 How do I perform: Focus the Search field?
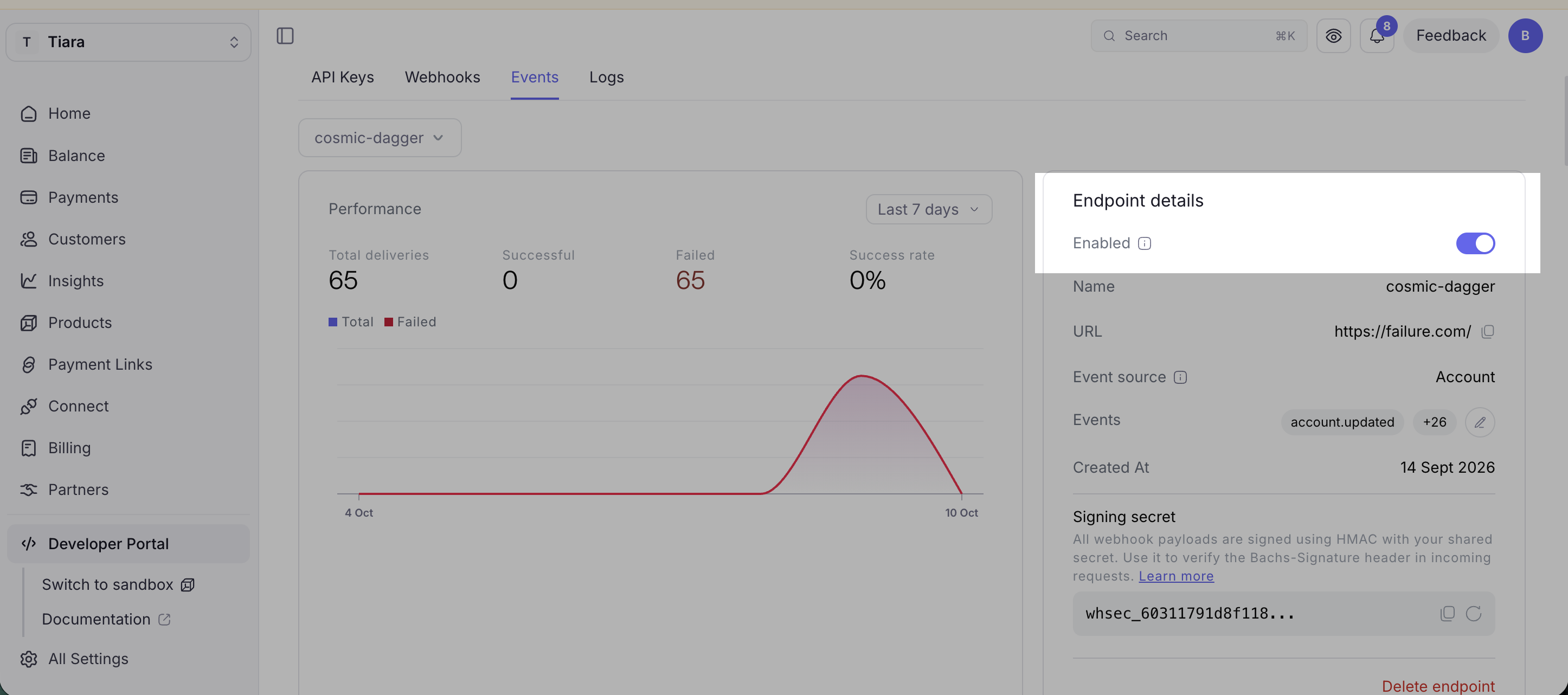(1199, 36)
